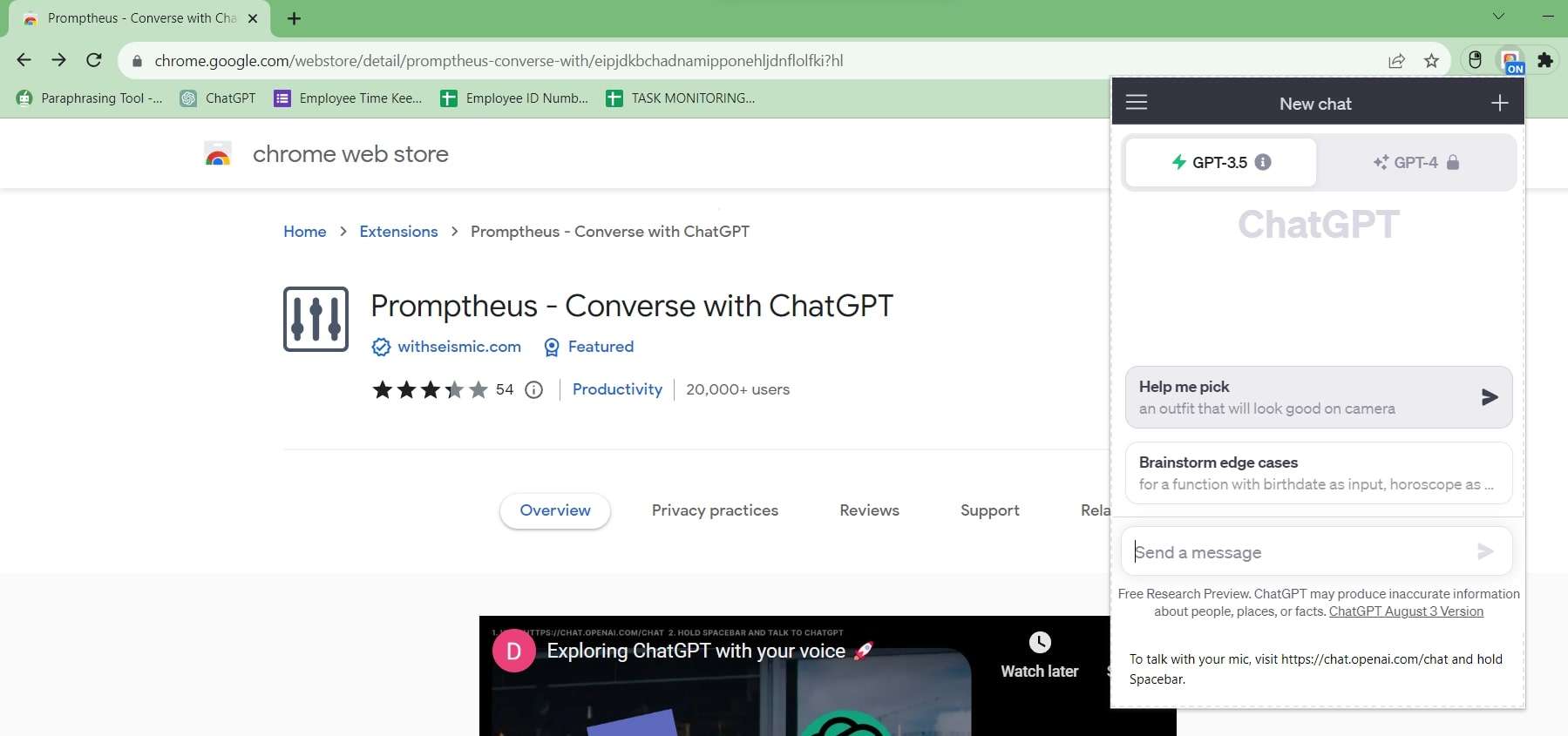Click the 'New chat' header title
1568x736 pixels.
(x=1315, y=104)
